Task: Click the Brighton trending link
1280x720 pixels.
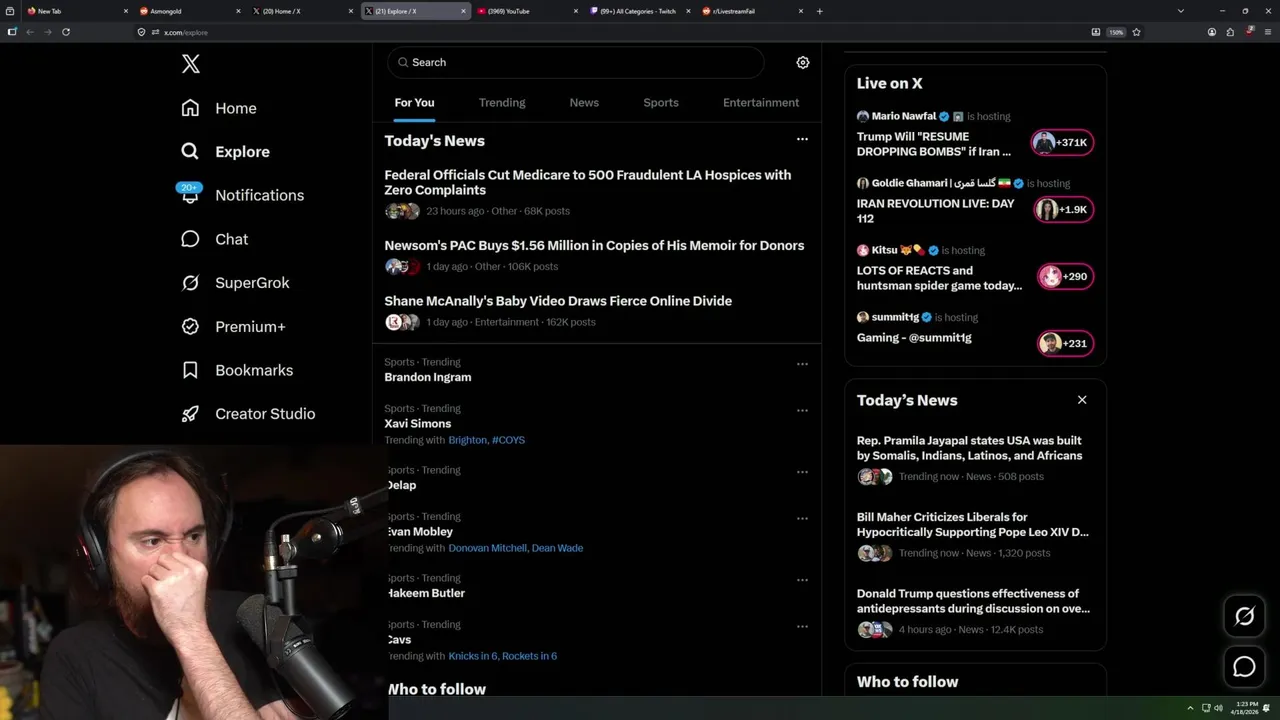Action: pos(467,440)
